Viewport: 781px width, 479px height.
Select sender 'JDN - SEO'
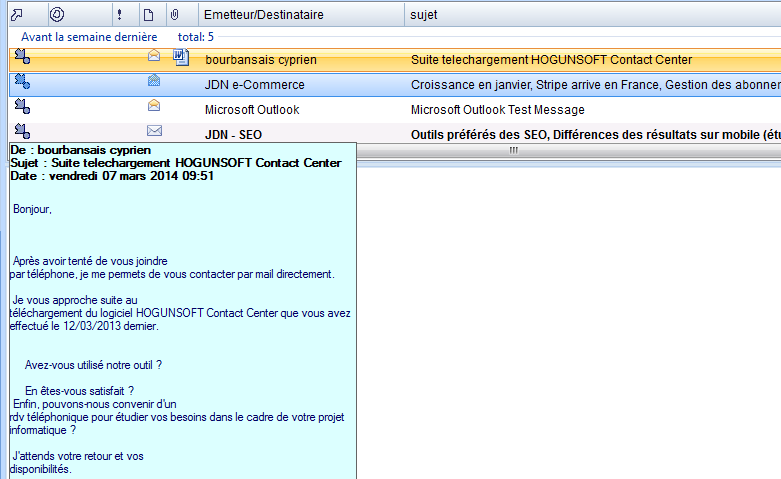click(233, 134)
